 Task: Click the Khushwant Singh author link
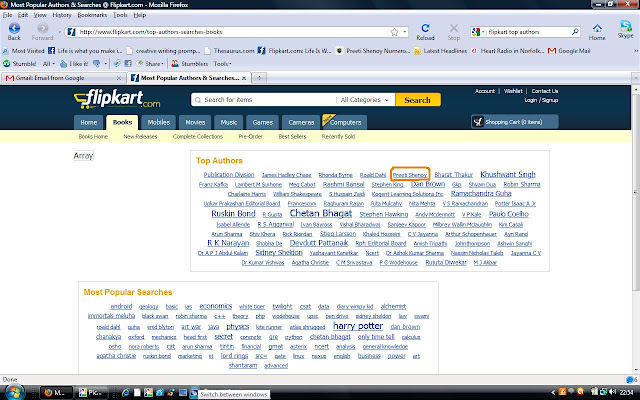click(508, 174)
